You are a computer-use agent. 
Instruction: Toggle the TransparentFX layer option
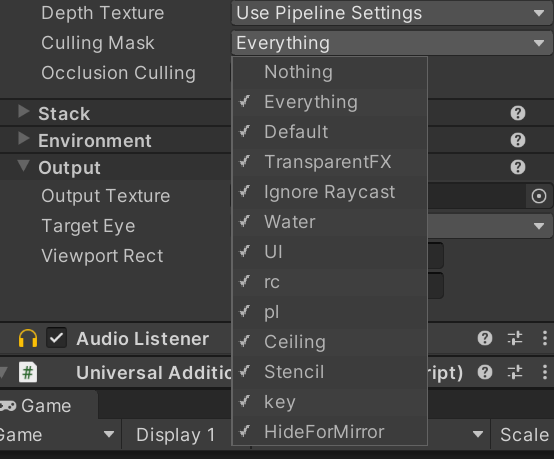[329, 162]
